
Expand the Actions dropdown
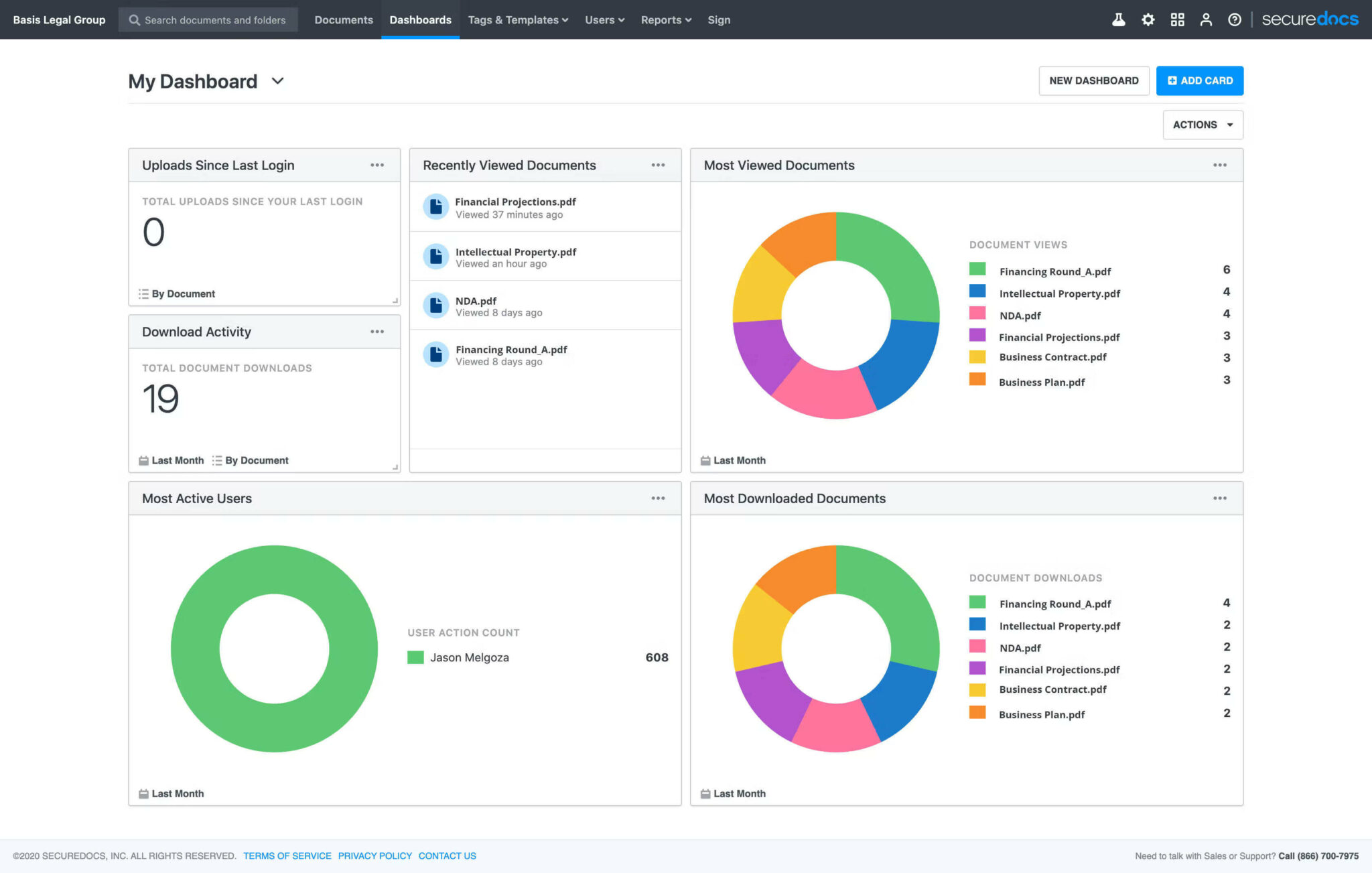coord(1203,125)
